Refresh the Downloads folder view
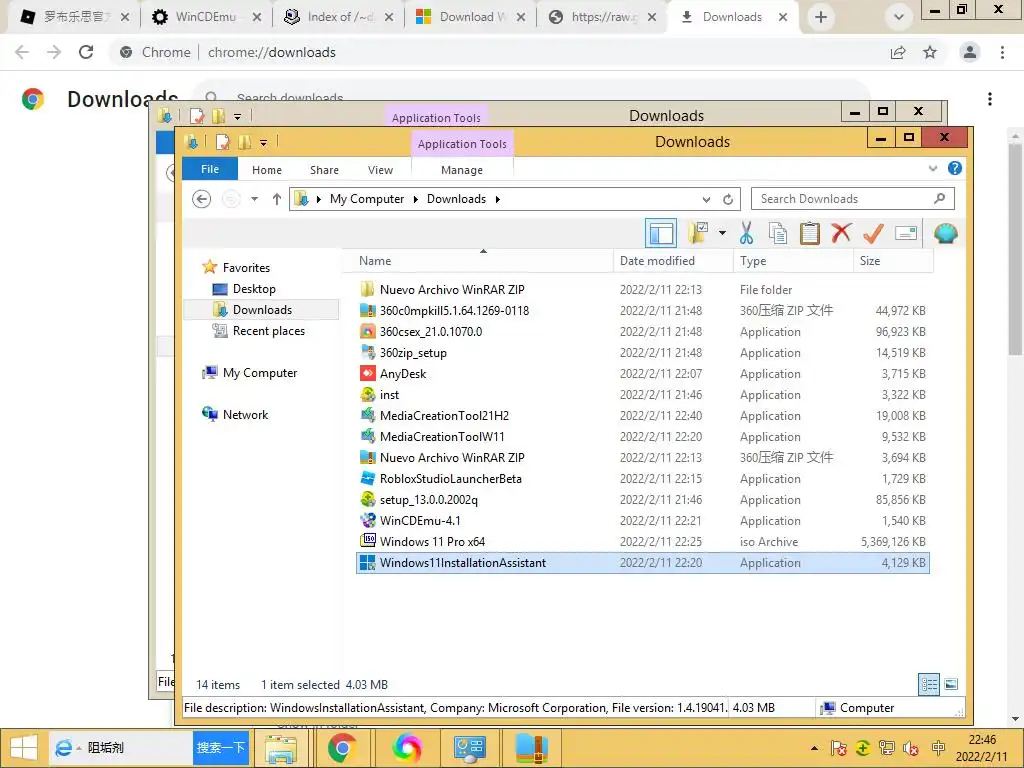This screenshot has width=1024, height=768. [728, 199]
